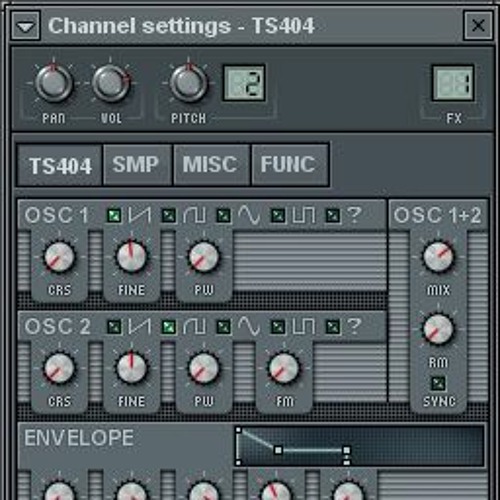Click the OSC 1 section label
Image resolution: width=500 pixels, height=500 pixels.
(x=57, y=215)
